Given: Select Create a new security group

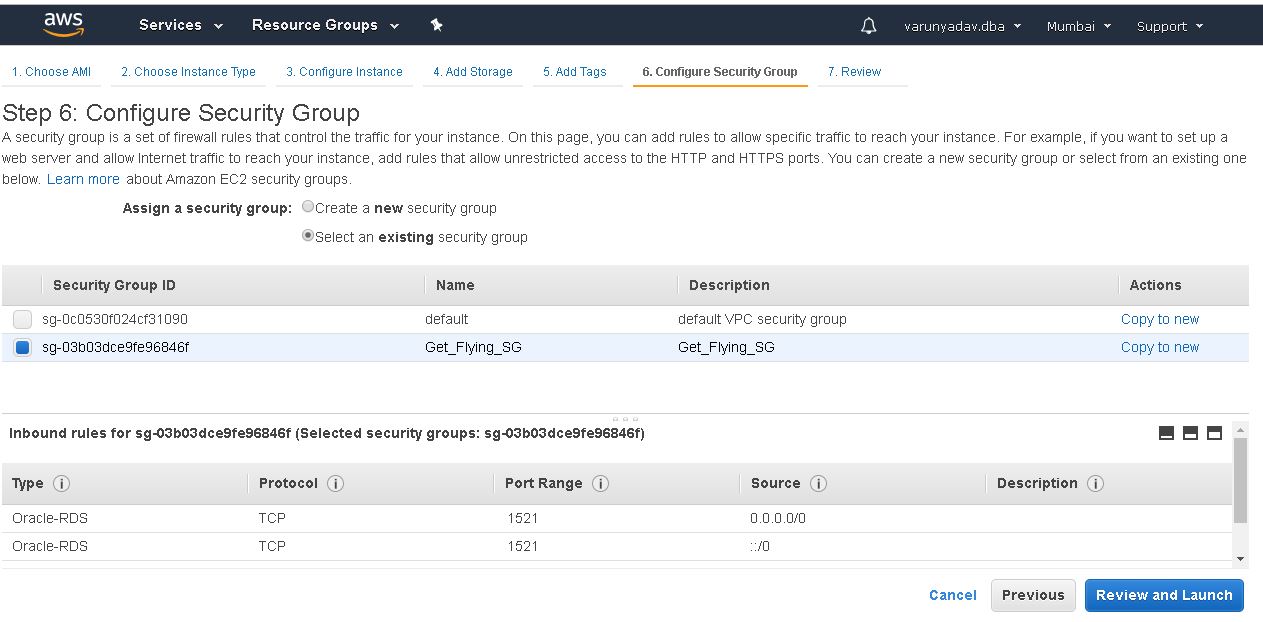Looking at the screenshot, I should coord(308,206).
